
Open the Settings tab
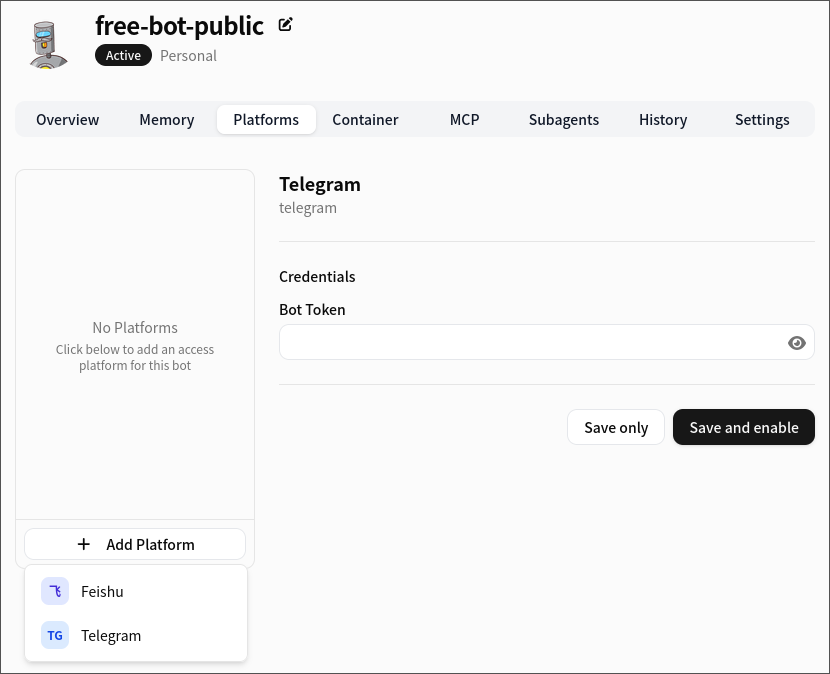[x=762, y=120]
